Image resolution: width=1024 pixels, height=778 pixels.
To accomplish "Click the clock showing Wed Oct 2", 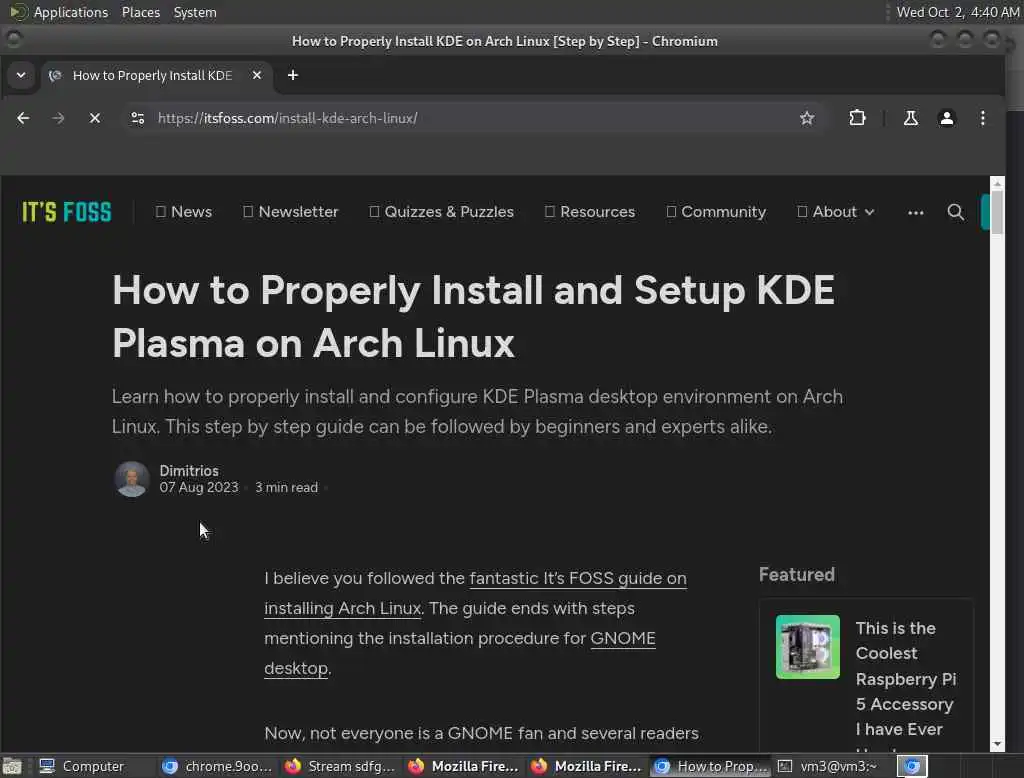I will pyautogui.click(x=957, y=12).
